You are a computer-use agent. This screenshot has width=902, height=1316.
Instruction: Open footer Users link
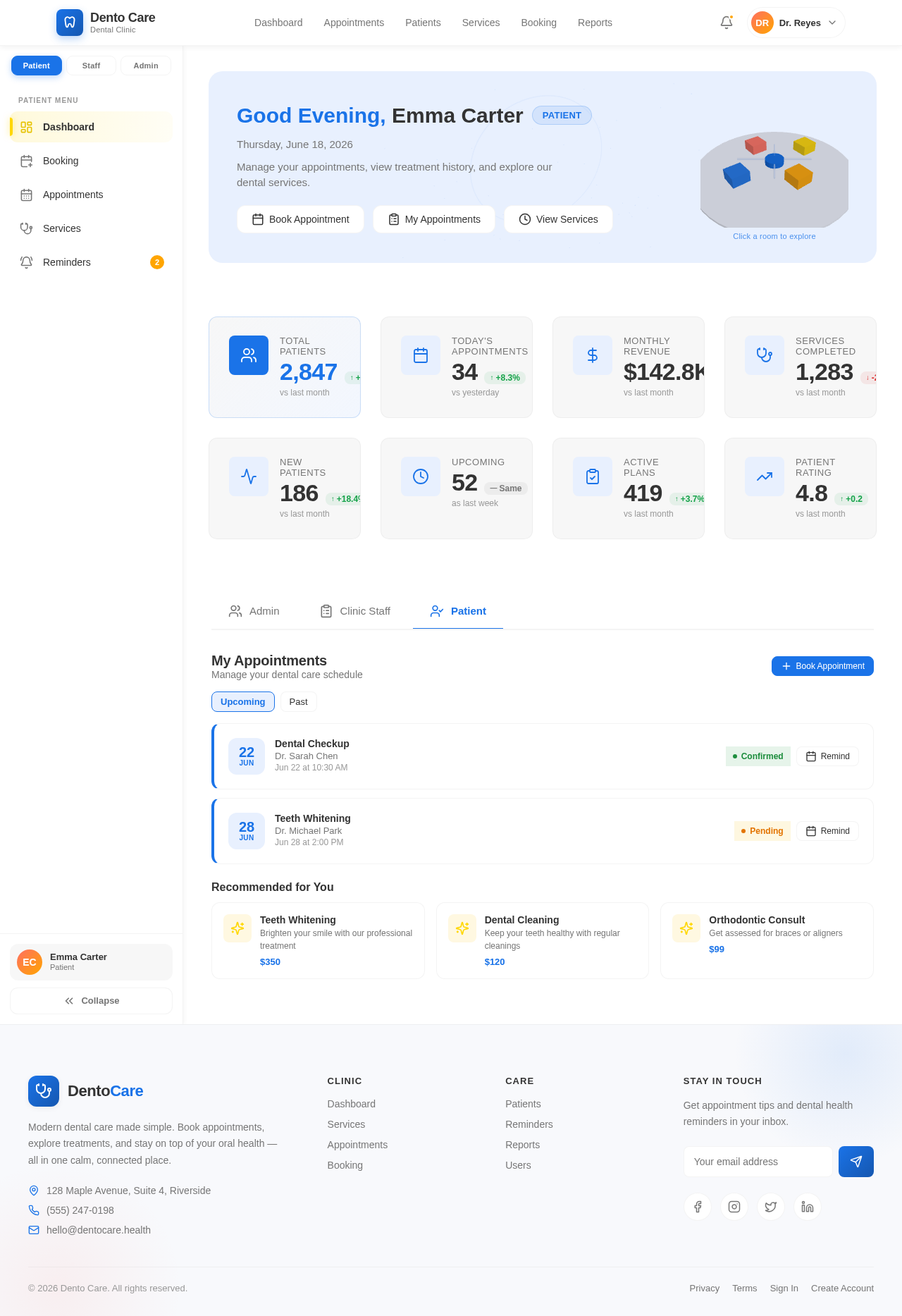coord(518,1165)
